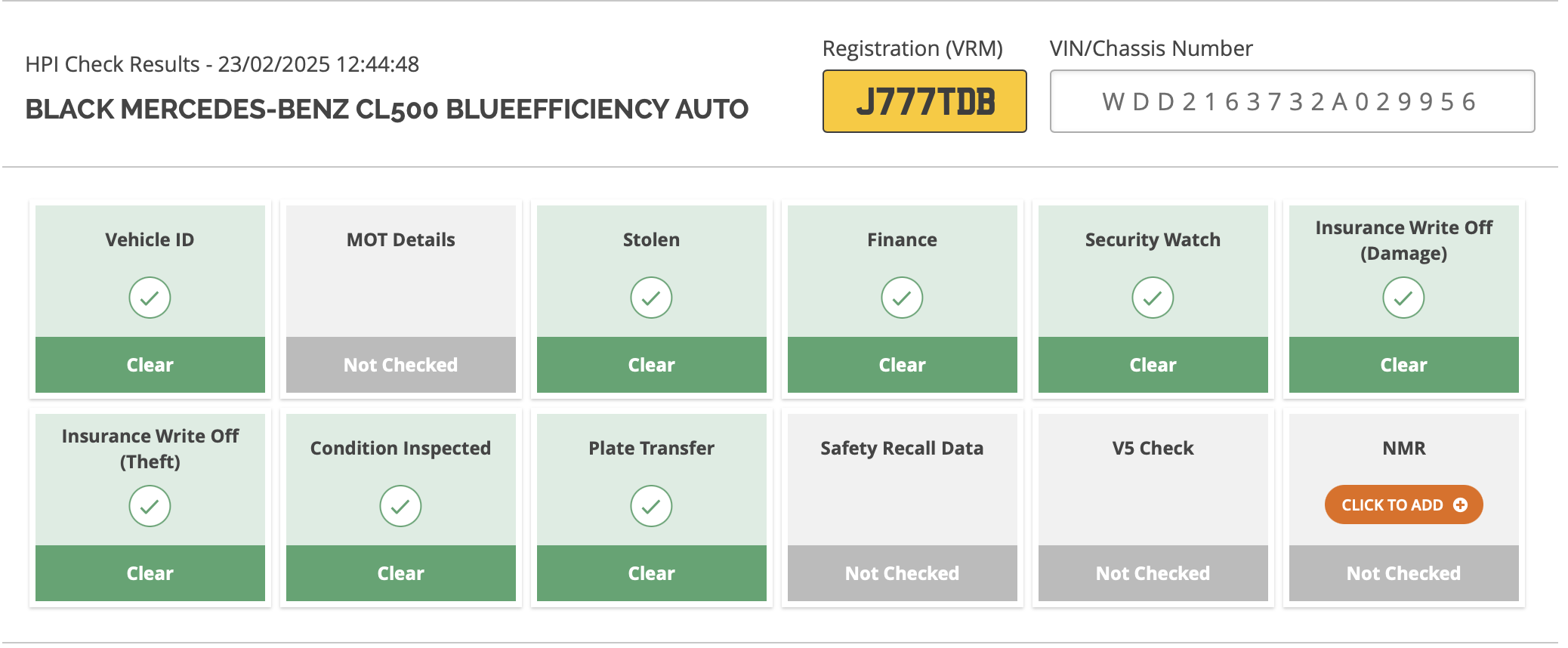This screenshot has width=1568, height=648.
Task: Click the VIN/Chassis Number field
Action: [x=1292, y=101]
